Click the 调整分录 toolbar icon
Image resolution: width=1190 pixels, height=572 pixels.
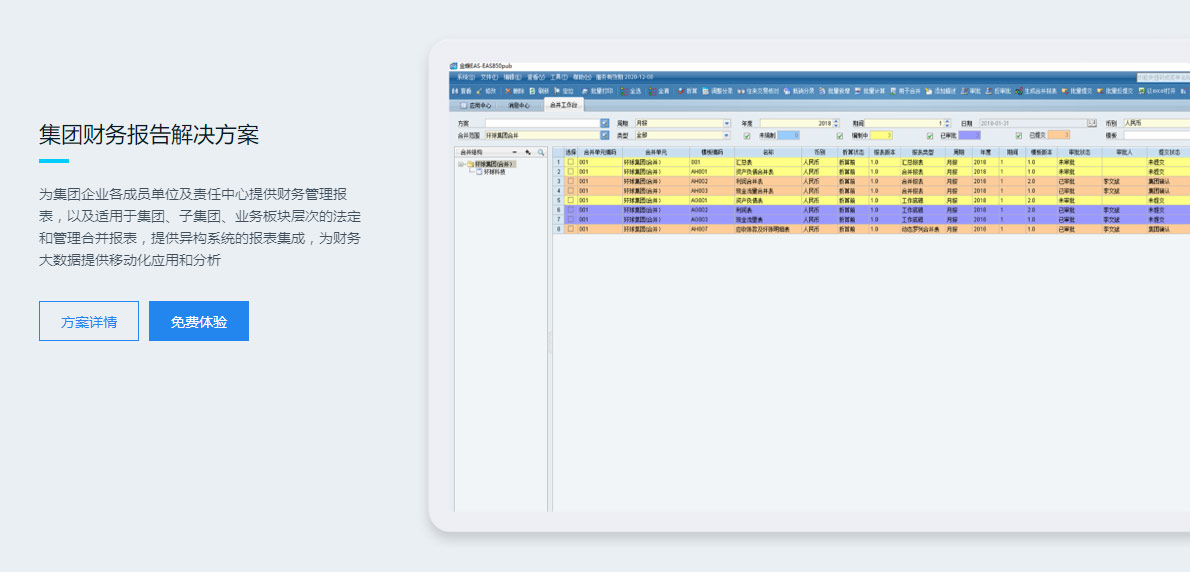pyautogui.click(x=705, y=91)
